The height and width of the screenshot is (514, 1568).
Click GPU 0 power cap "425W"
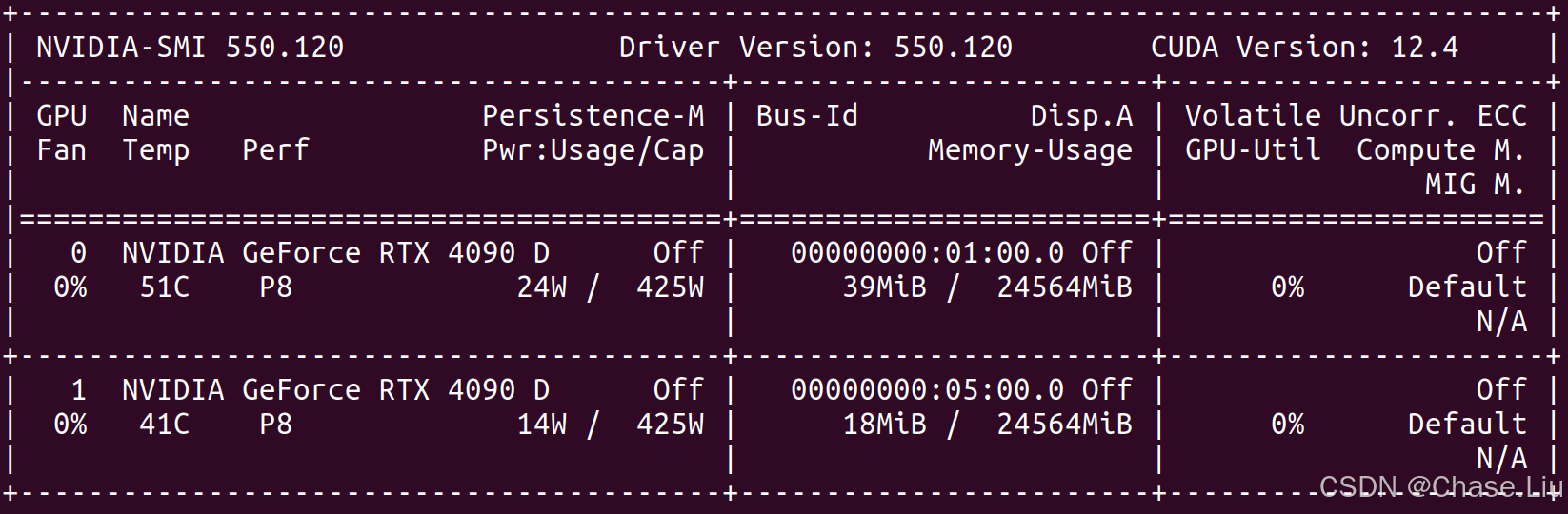[x=671, y=287]
